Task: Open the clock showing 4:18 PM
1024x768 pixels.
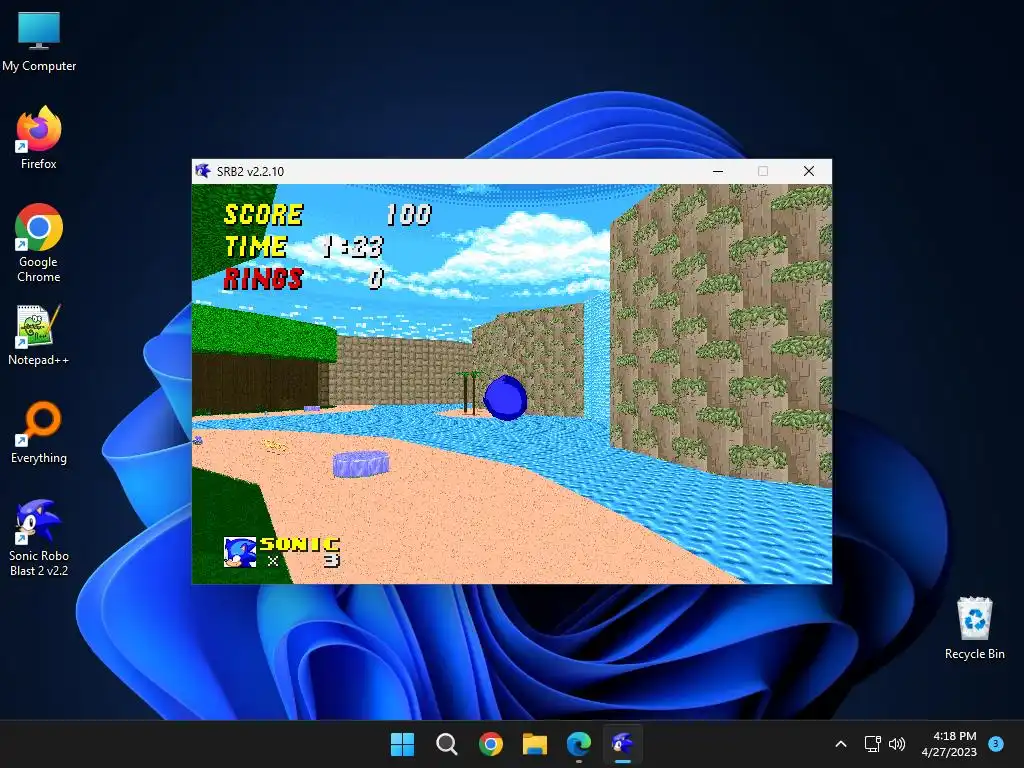Action: click(949, 744)
